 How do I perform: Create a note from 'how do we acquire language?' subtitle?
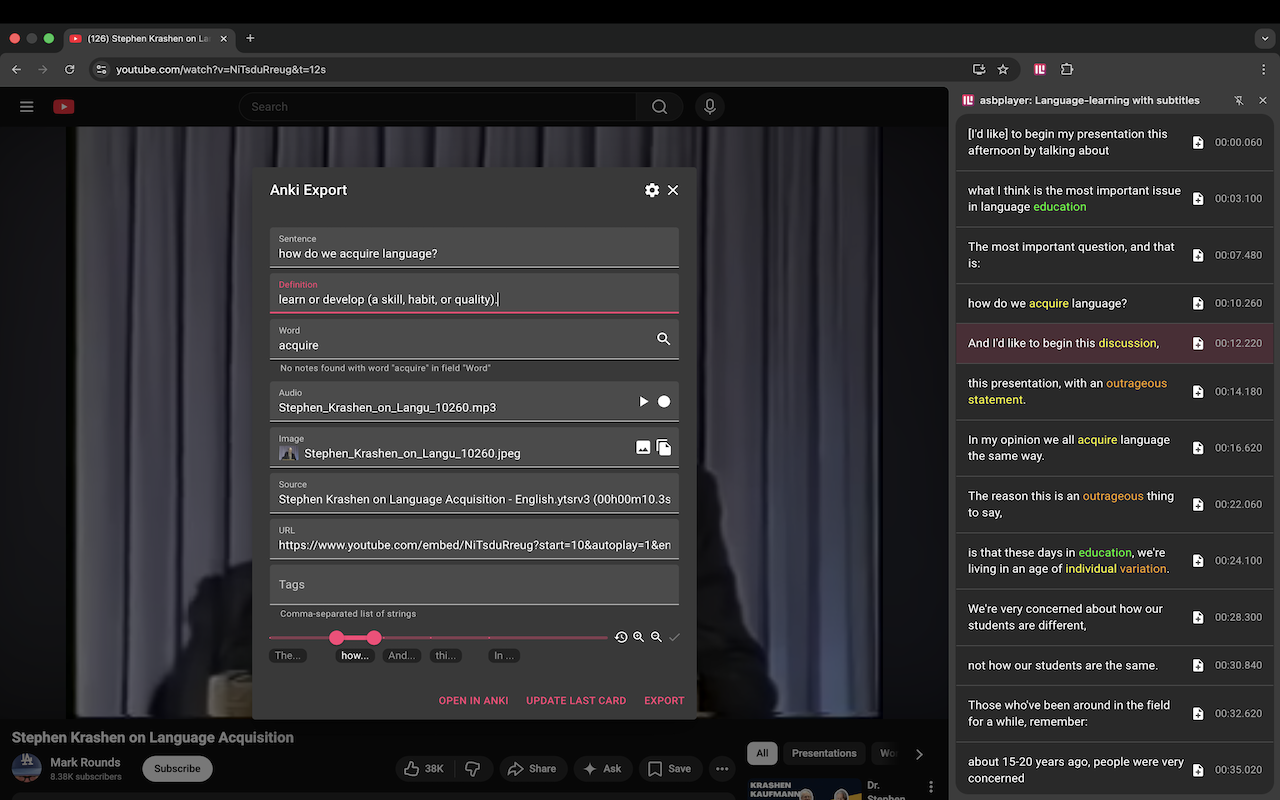(1198, 303)
